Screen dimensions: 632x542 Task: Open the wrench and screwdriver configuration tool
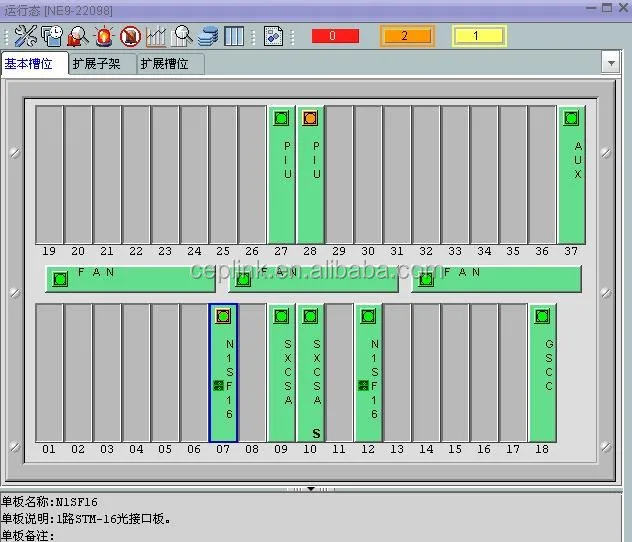(x=25, y=36)
